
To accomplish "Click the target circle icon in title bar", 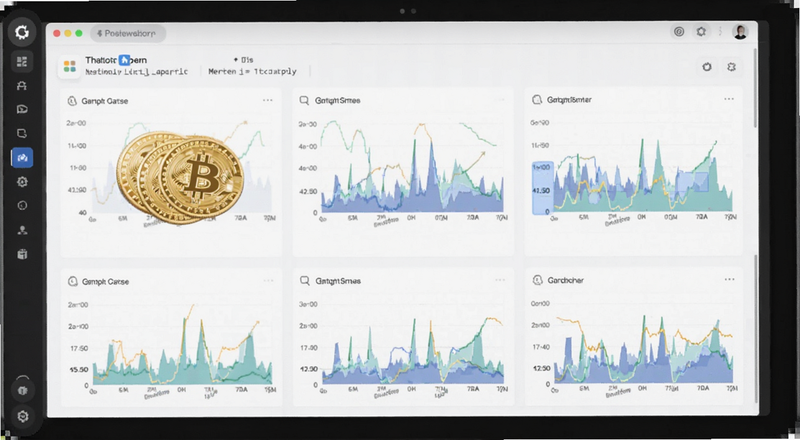I will point(679,32).
